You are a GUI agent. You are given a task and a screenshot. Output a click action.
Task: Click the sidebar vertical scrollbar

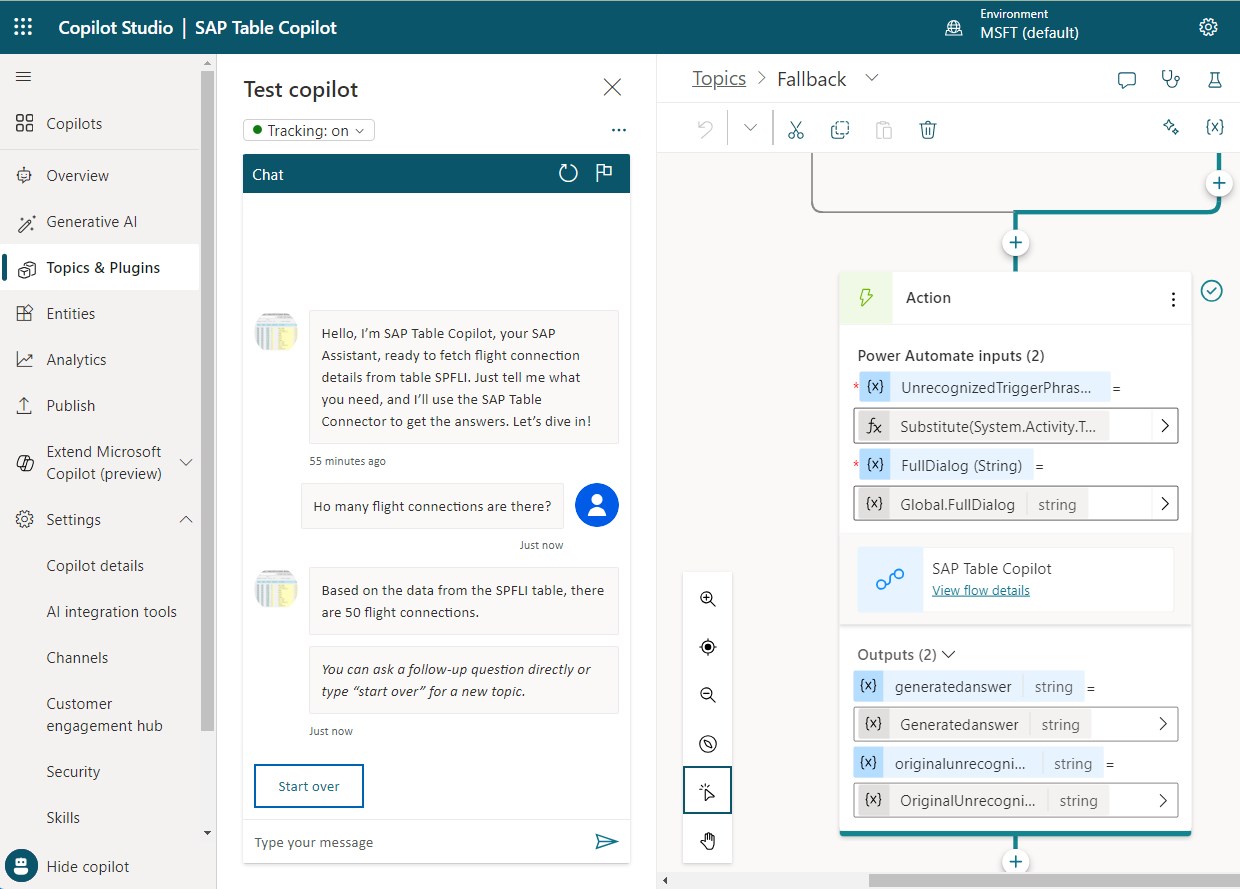208,400
